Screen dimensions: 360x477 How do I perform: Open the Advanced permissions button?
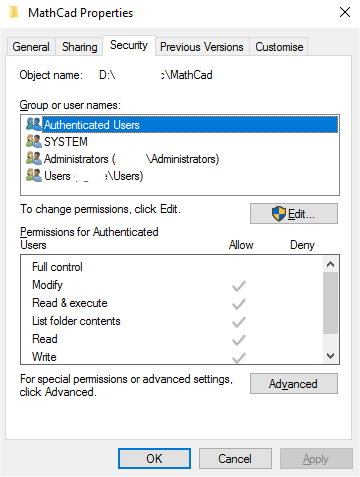(x=294, y=384)
